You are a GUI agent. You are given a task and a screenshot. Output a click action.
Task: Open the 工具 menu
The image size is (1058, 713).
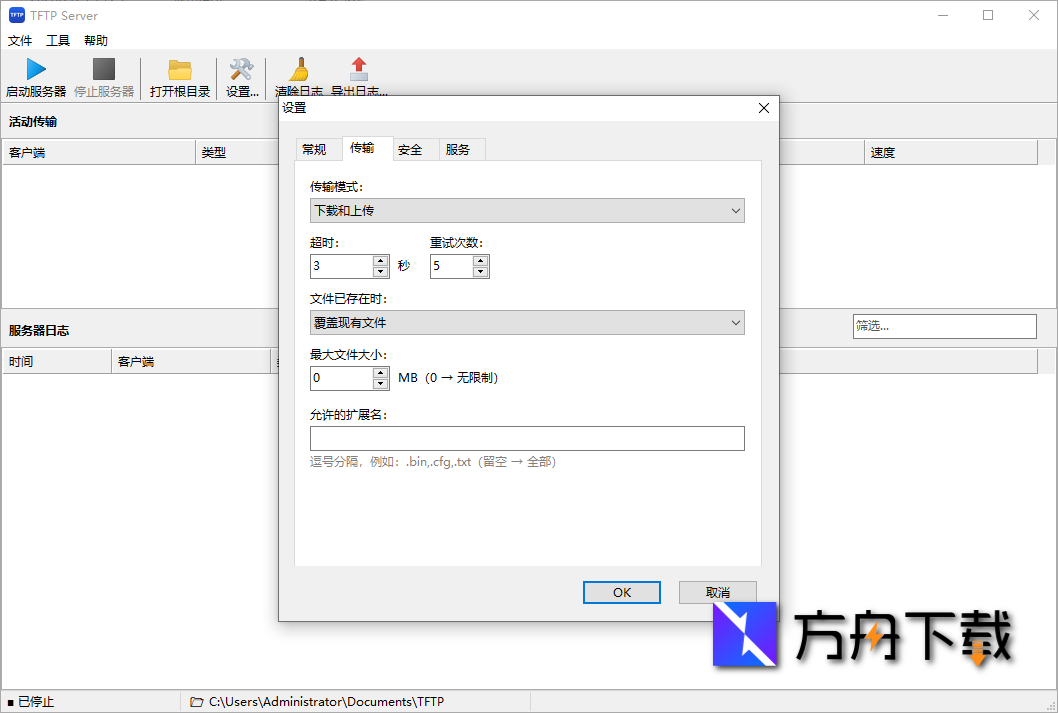(56, 40)
